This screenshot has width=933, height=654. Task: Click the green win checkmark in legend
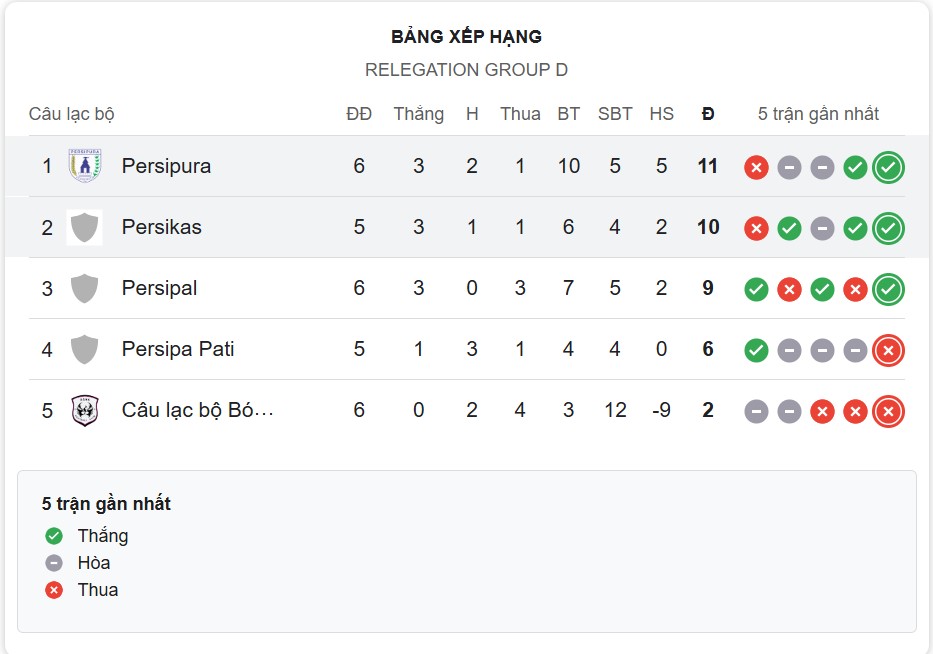53,536
